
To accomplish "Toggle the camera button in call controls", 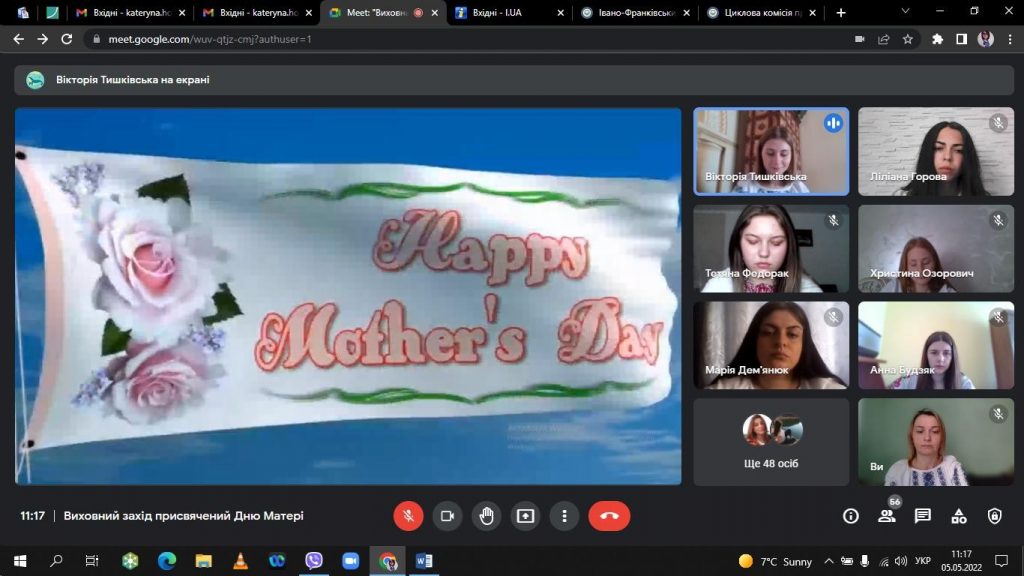I will coord(447,516).
